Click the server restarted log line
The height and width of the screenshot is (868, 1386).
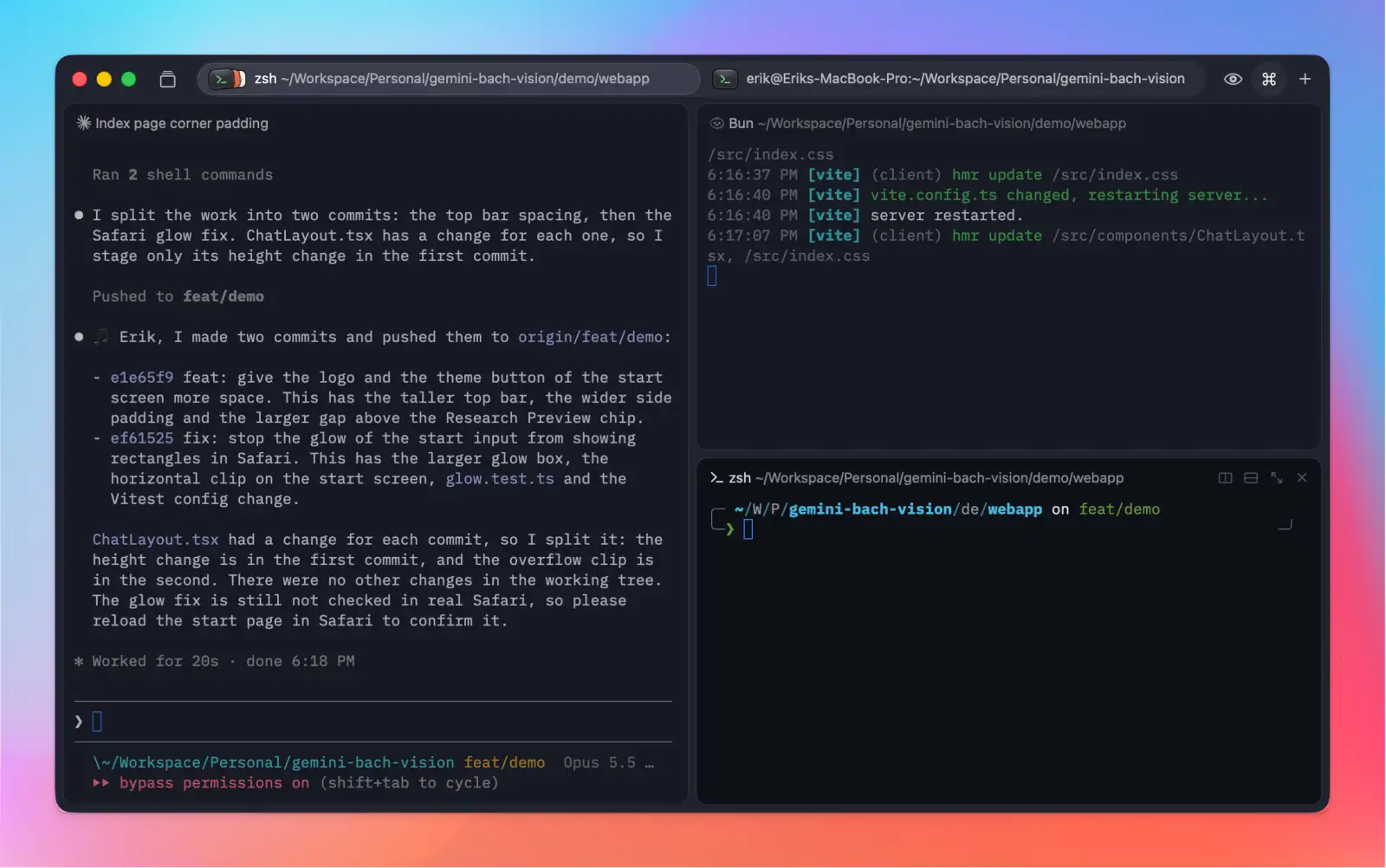pyautogui.click(x=865, y=215)
